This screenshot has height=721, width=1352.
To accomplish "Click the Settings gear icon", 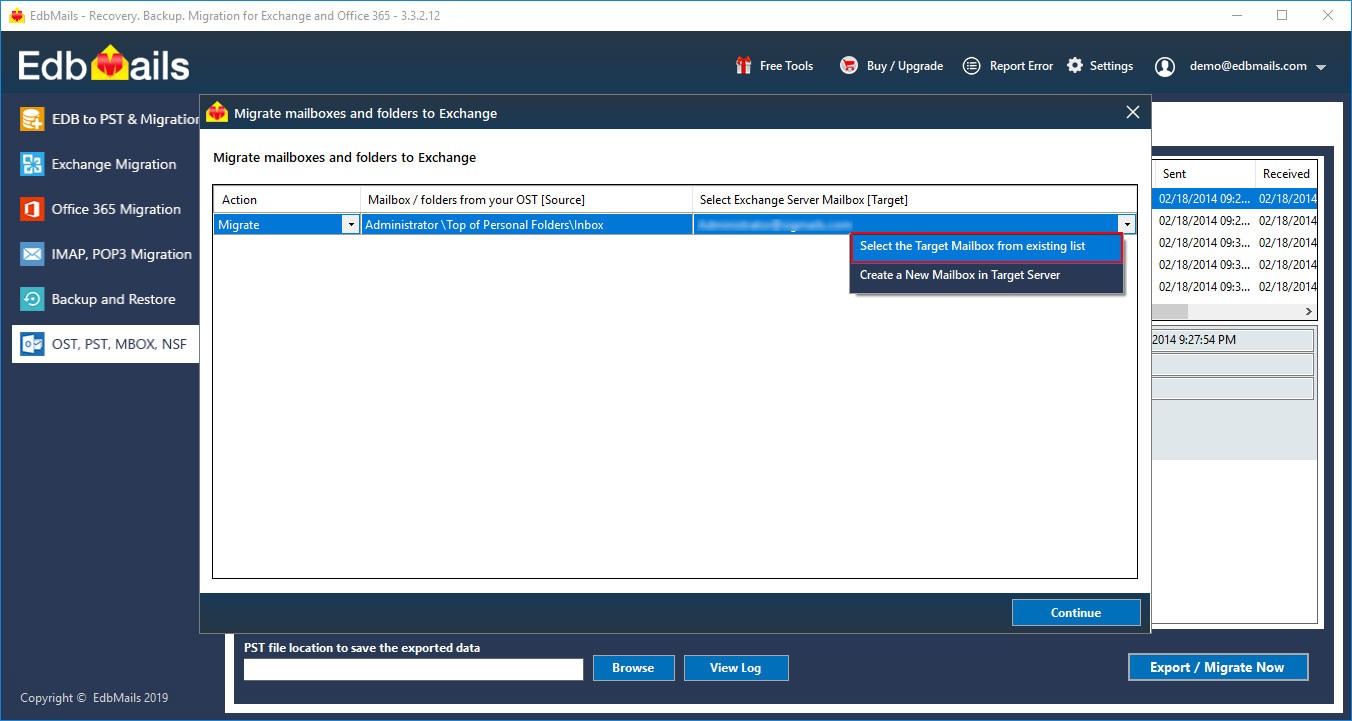I will [1075, 66].
